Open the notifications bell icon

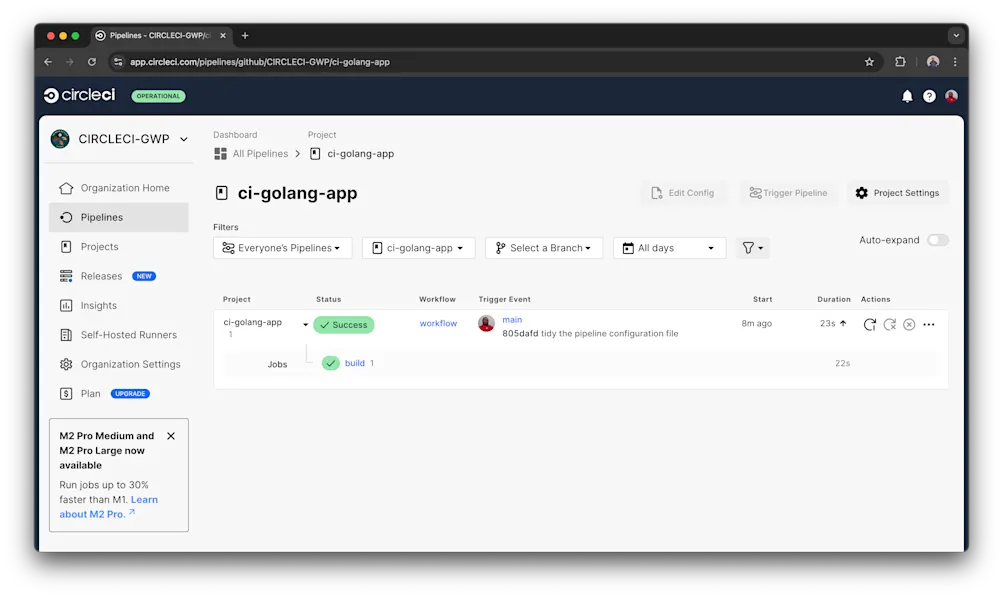pos(906,96)
